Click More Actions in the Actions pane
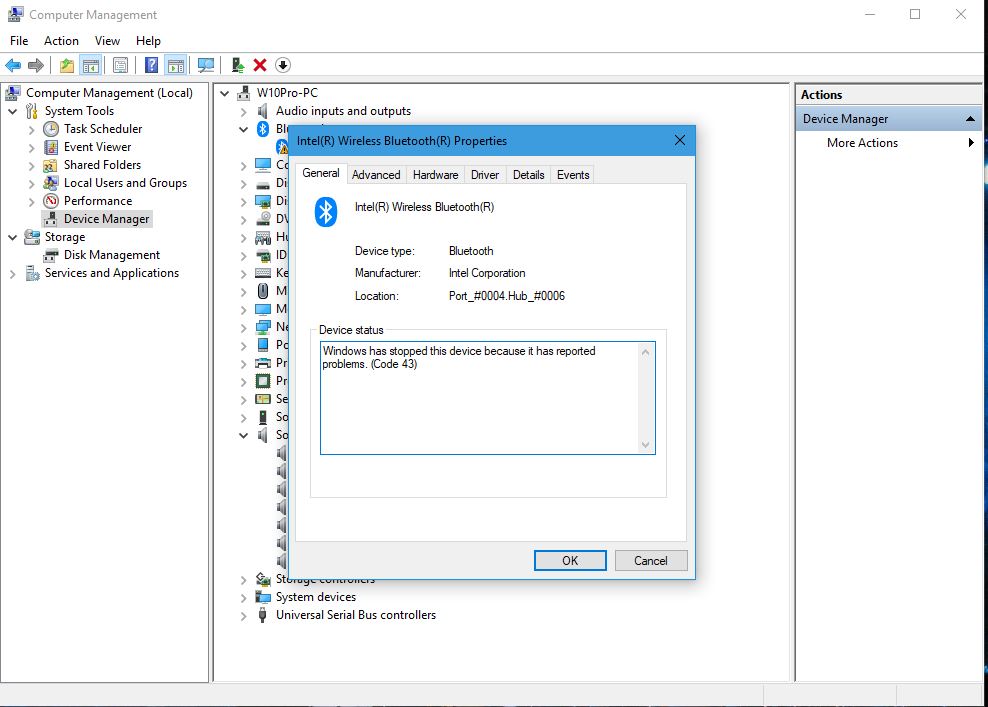The height and width of the screenshot is (707, 988). point(862,143)
